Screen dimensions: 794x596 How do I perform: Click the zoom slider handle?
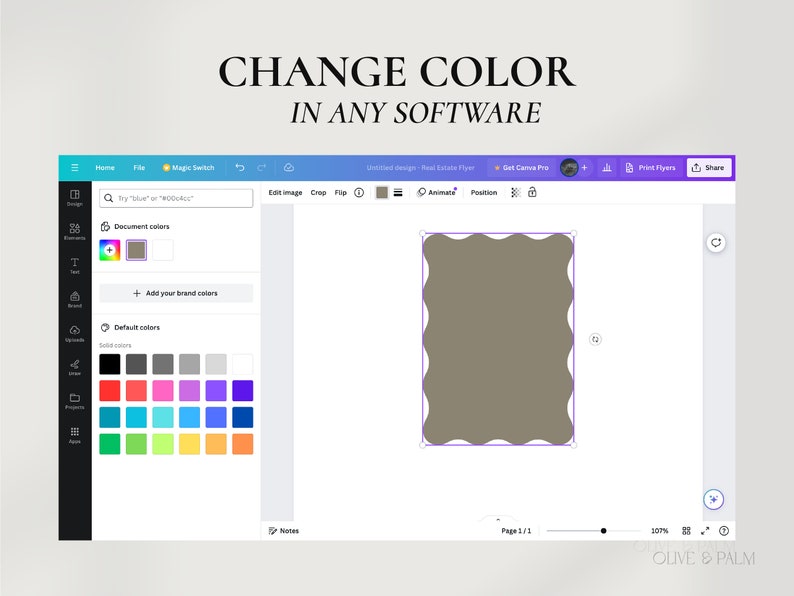[x=604, y=531]
